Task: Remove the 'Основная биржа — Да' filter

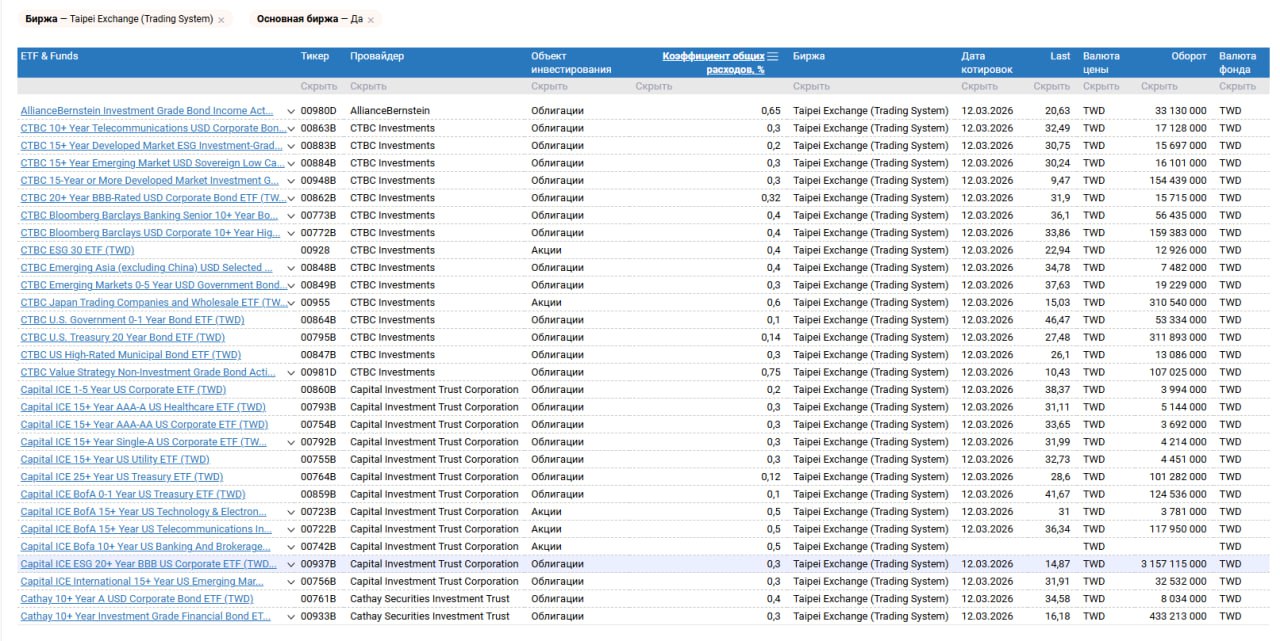Action: pos(371,20)
